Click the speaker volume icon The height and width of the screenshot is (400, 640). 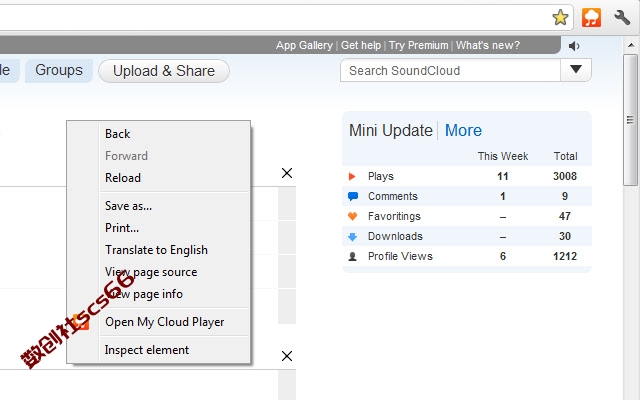(574, 46)
